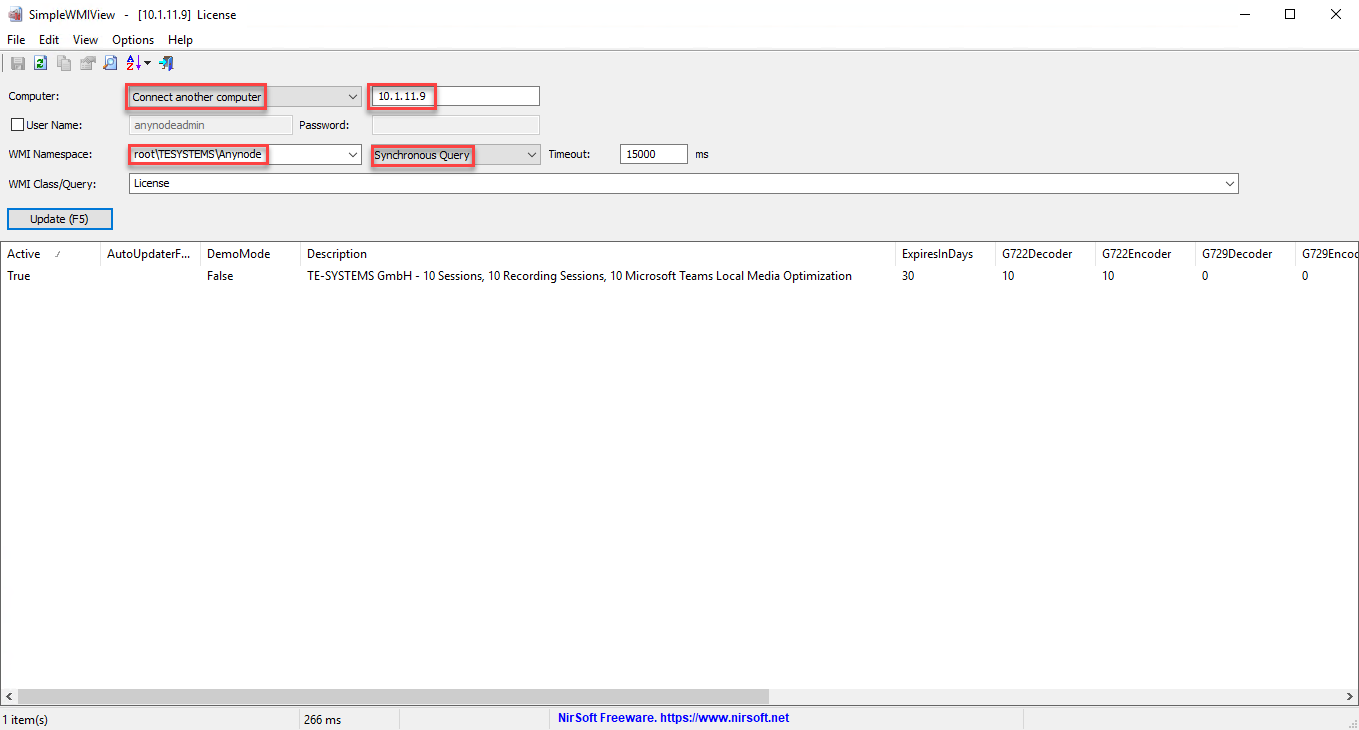The height and width of the screenshot is (730, 1359).
Task: Expand the WMI Class/Query dropdown
Action: [1229, 183]
